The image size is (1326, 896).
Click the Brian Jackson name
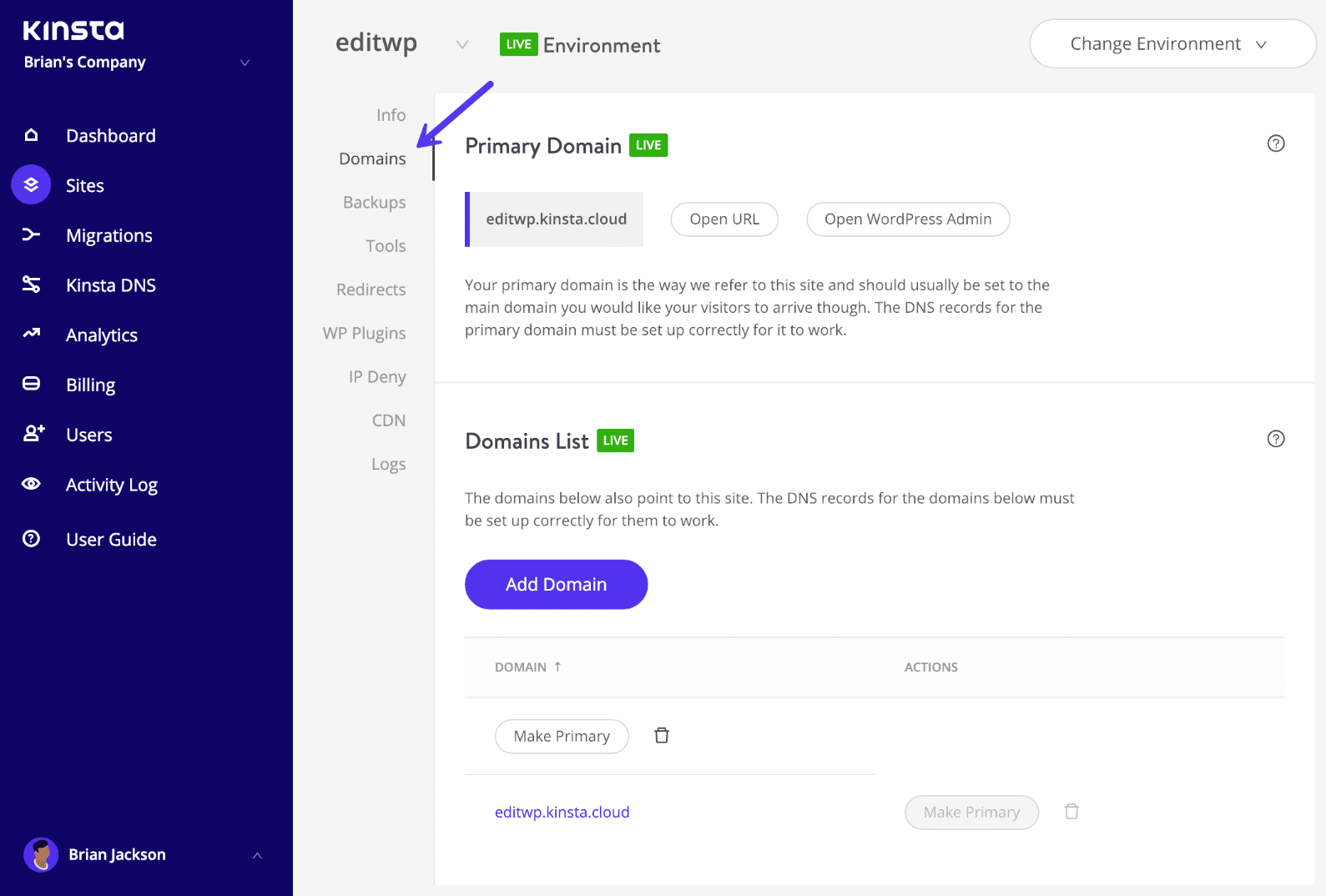[117, 854]
